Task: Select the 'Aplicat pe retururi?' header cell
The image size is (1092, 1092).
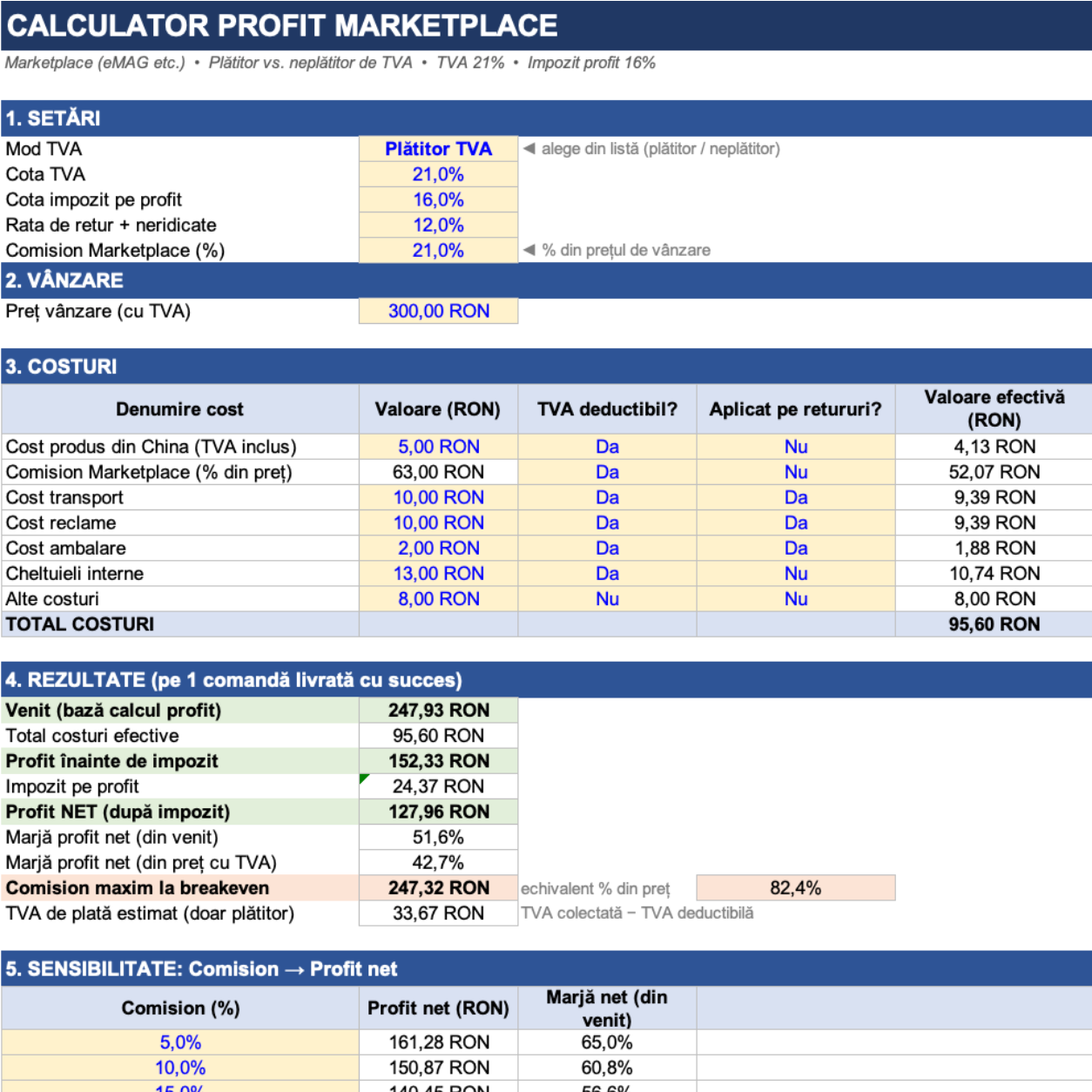Action: (796, 409)
